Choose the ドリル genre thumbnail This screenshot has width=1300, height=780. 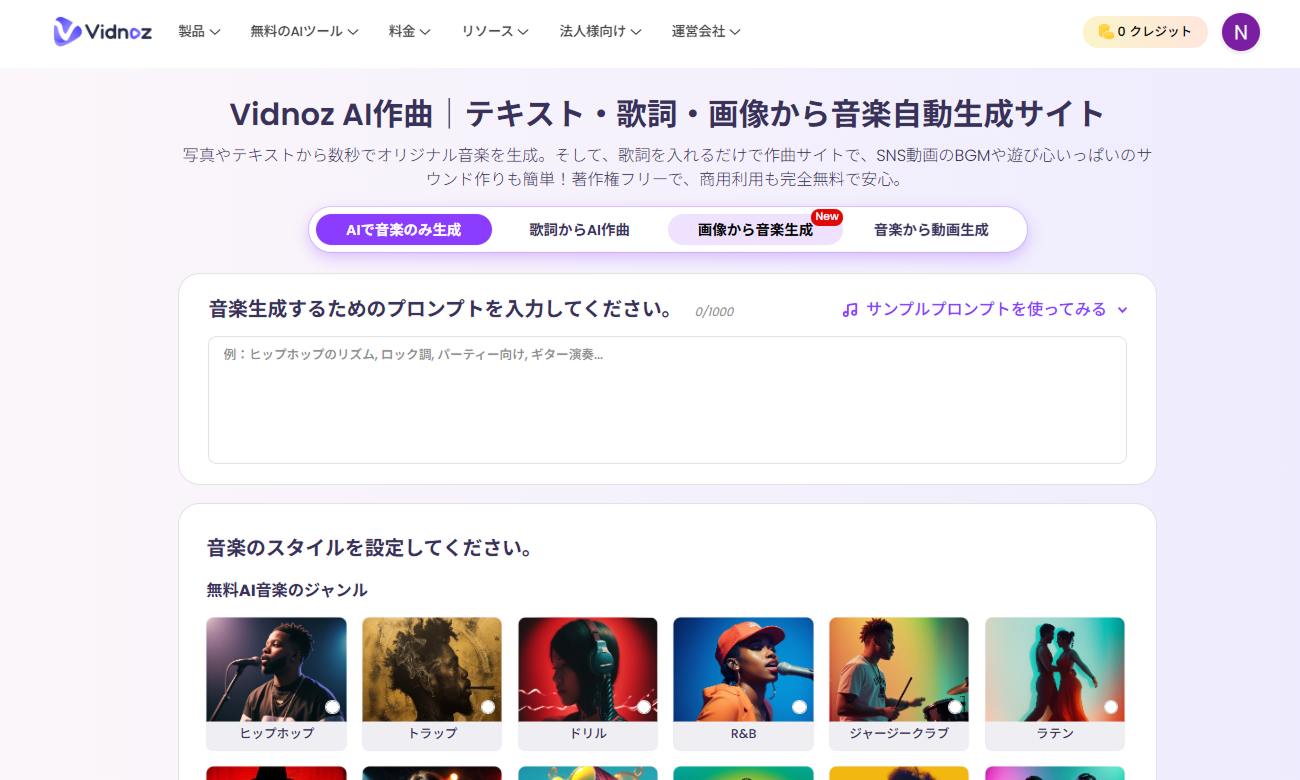pos(587,668)
